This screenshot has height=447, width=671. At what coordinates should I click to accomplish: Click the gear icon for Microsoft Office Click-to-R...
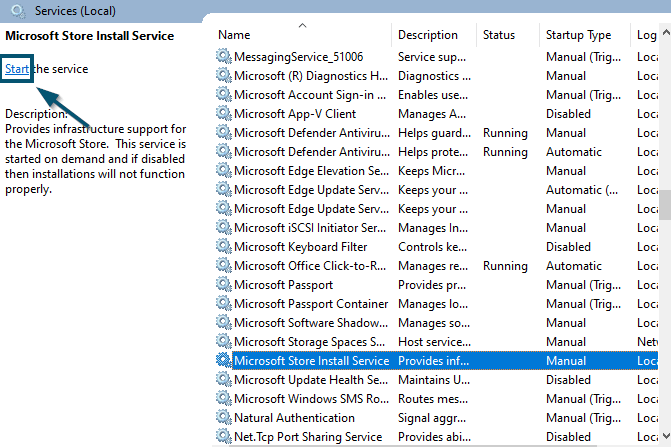pos(223,266)
